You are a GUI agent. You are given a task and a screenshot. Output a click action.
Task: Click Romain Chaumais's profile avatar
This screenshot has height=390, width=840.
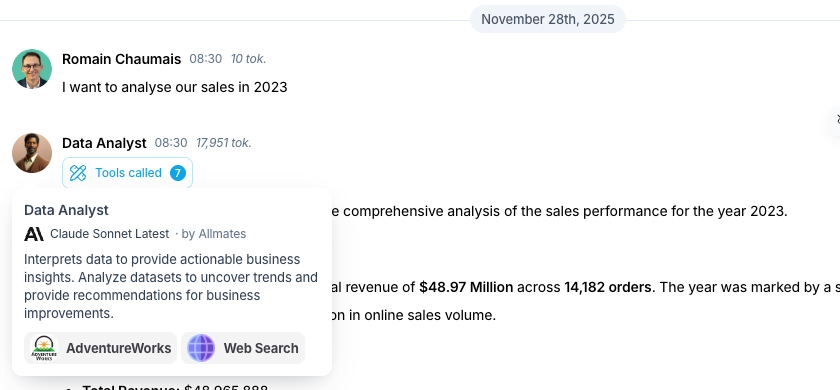pyautogui.click(x=32, y=69)
